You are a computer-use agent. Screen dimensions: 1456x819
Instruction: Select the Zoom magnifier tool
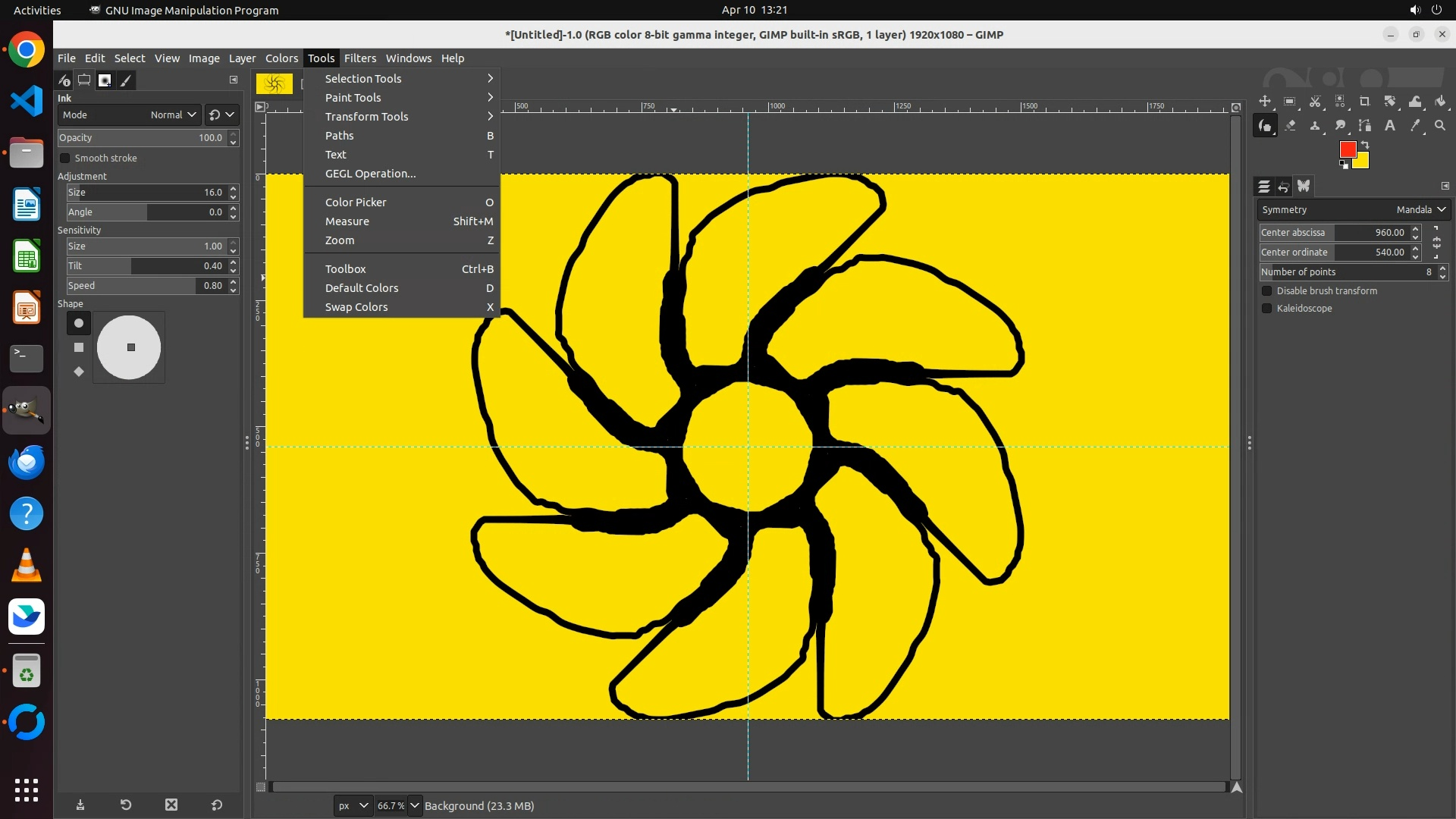(x=1440, y=126)
